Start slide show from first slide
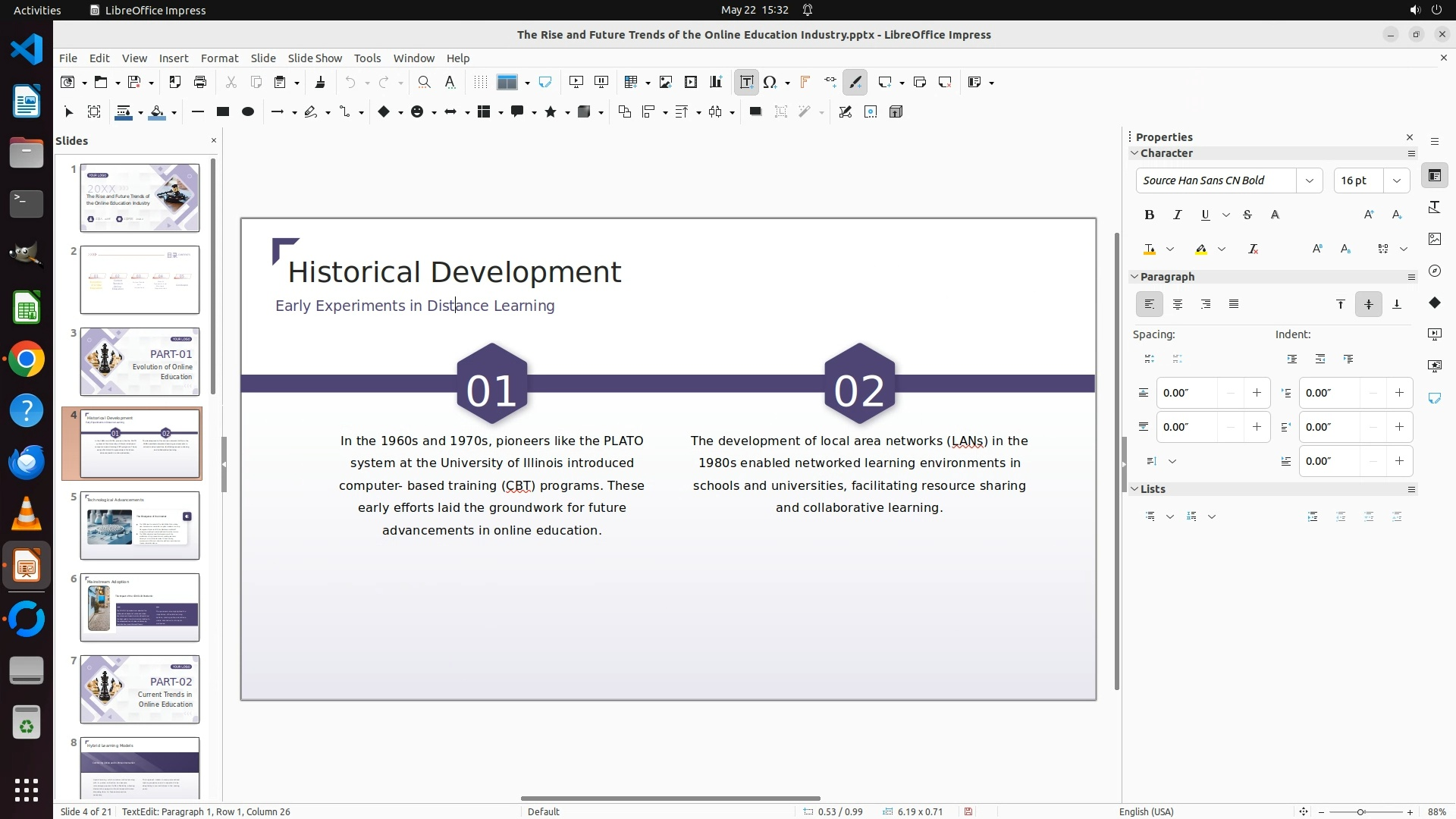 click(x=576, y=82)
